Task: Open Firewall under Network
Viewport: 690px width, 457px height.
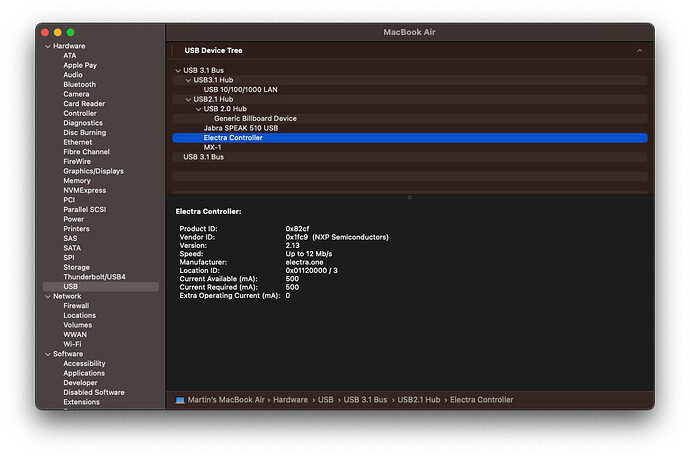Action: (x=76, y=306)
